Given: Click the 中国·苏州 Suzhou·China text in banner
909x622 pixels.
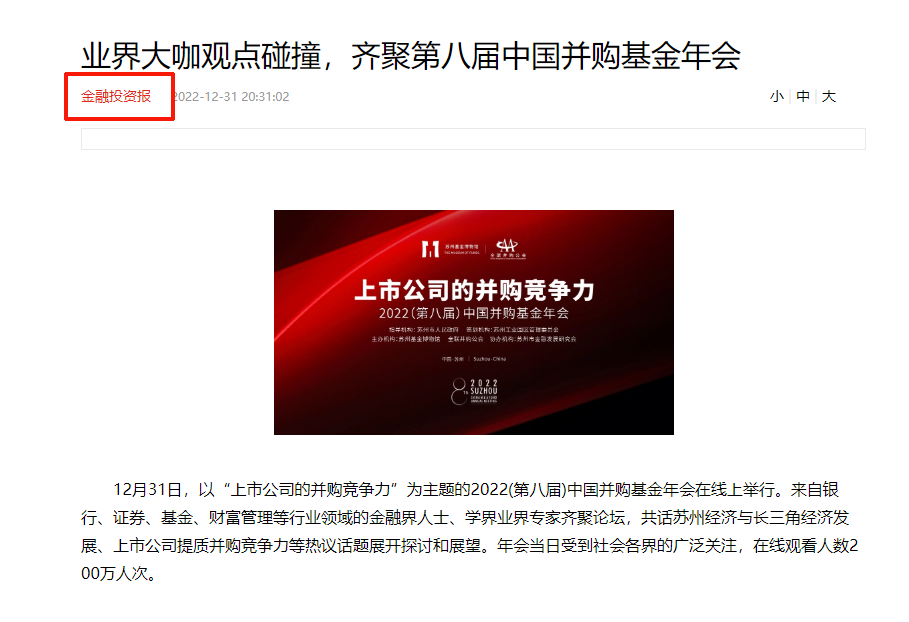Looking at the screenshot, I should point(474,359).
